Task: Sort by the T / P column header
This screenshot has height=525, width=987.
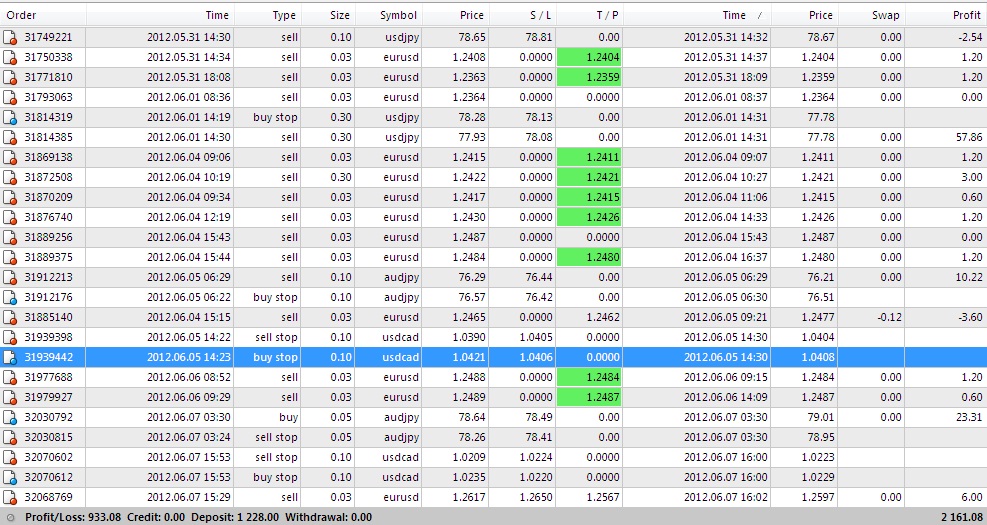Action: 590,15
